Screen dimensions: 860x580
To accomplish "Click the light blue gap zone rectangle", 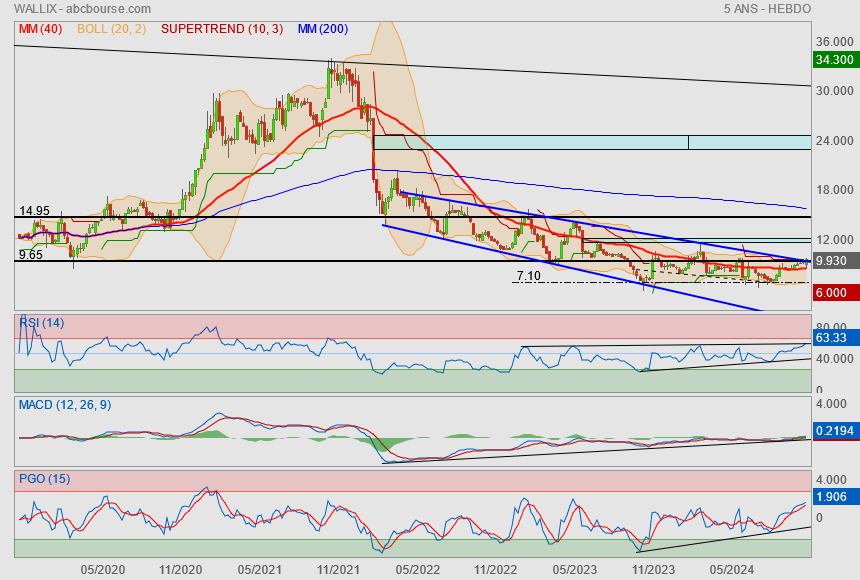I will pyautogui.click(x=592, y=142).
